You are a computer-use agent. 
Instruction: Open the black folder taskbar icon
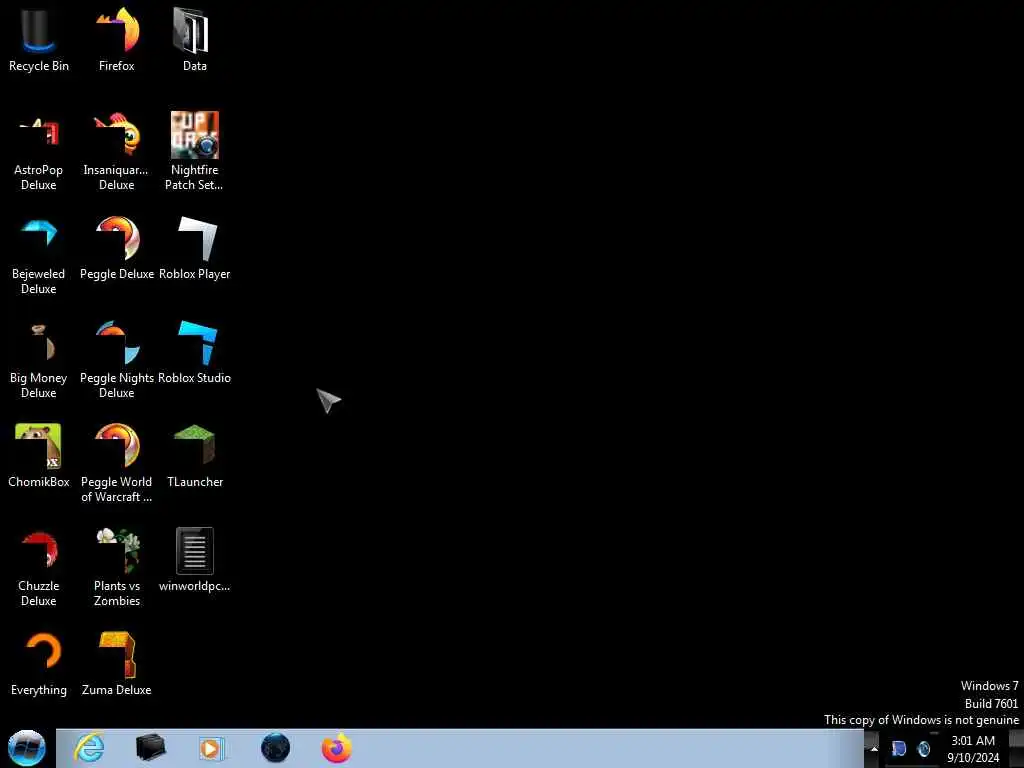[x=150, y=748]
